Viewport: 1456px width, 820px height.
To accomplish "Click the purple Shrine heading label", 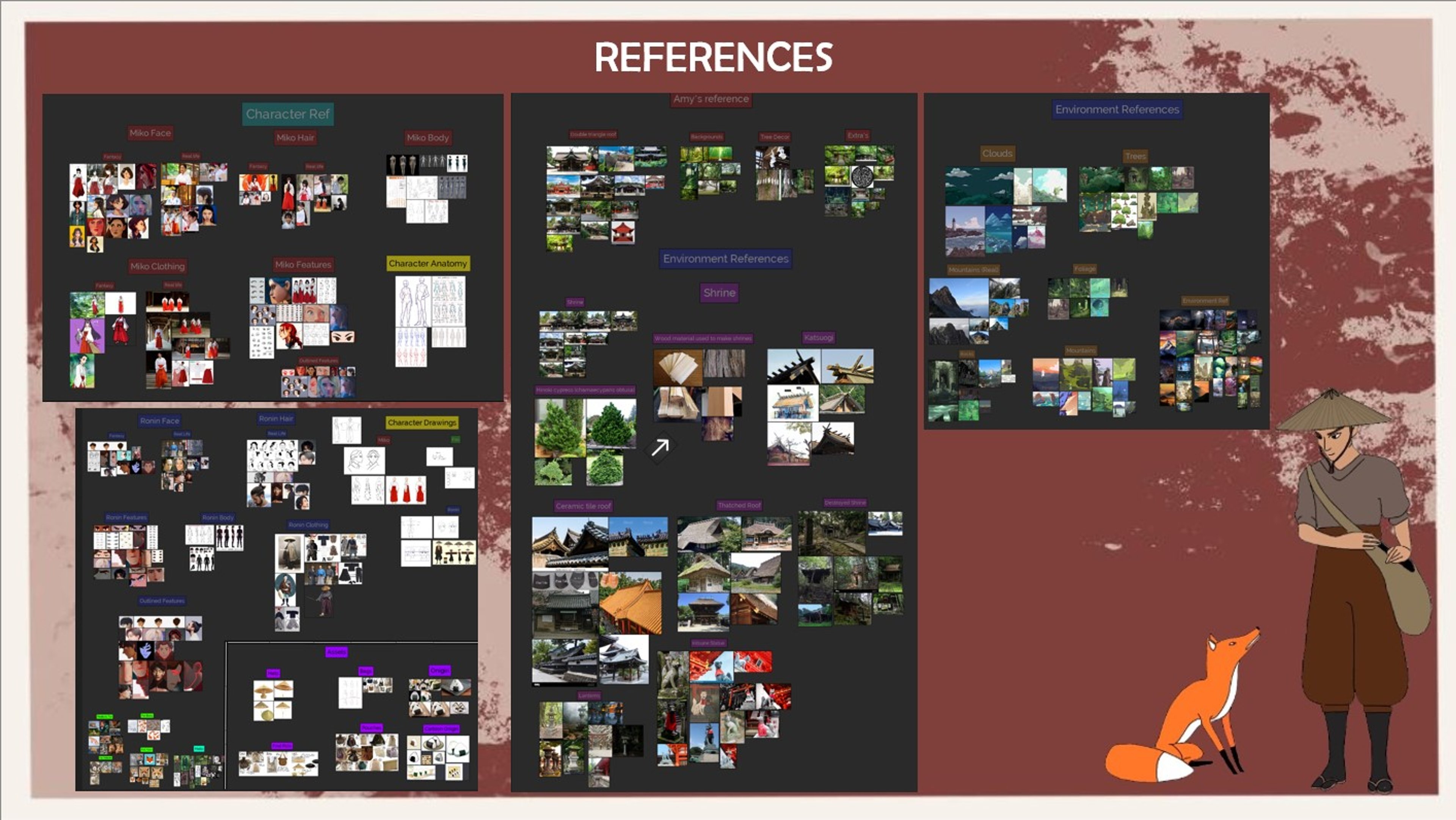I will 719,293.
